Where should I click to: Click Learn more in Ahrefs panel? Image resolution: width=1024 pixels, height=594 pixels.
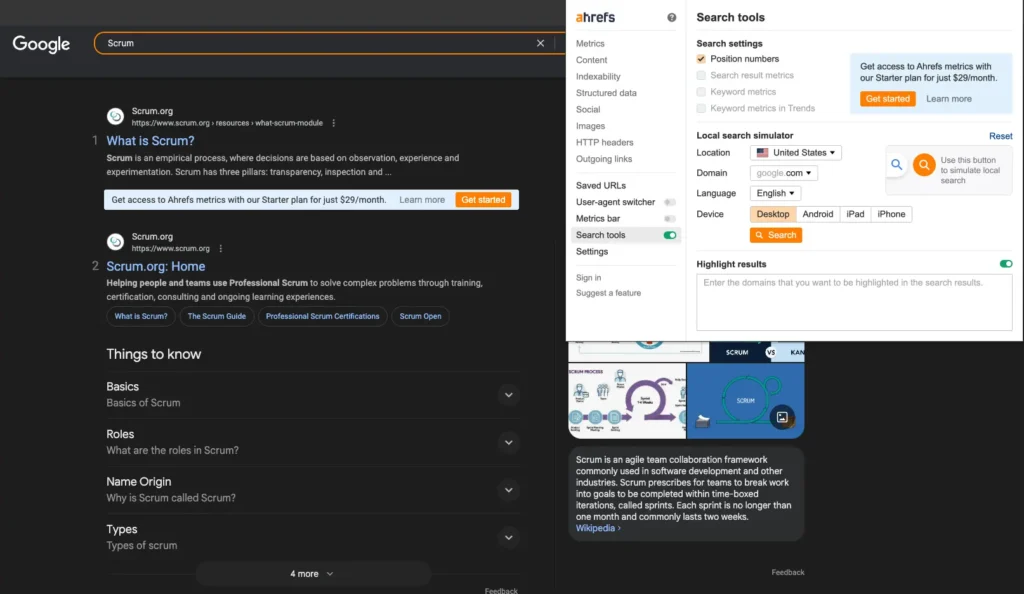tap(949, 99)
